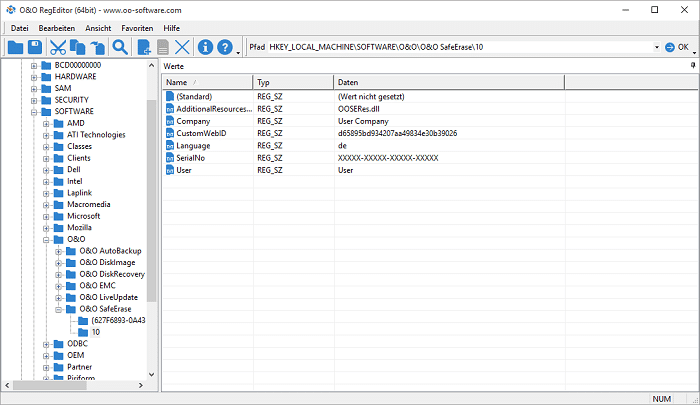Click the cut scissors icon

click(x=58, y=47)
